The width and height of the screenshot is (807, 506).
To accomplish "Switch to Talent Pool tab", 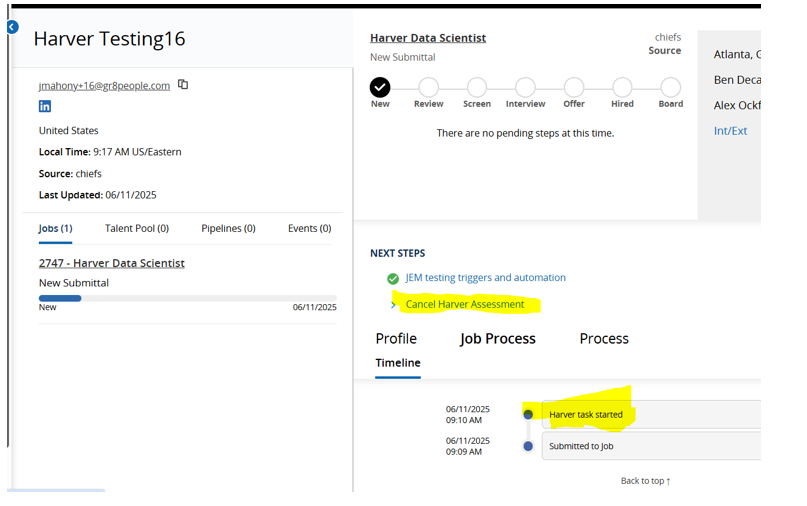I will tap(136, 229).
